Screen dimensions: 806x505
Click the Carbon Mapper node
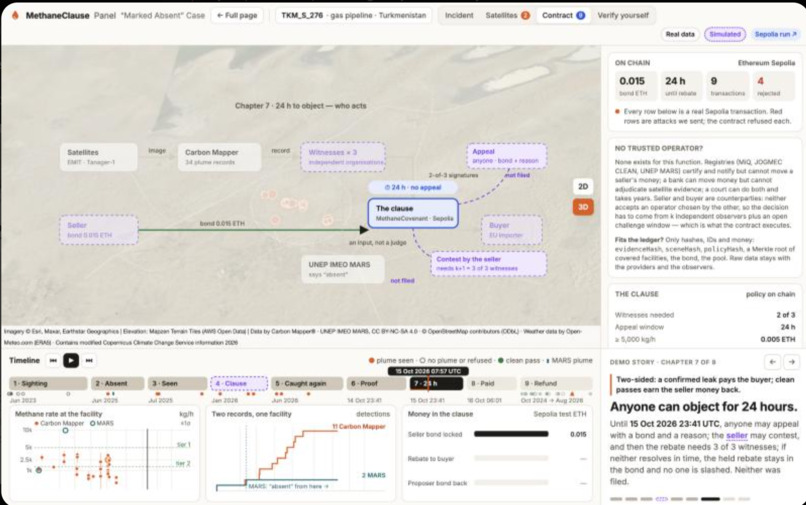point(219,157)
